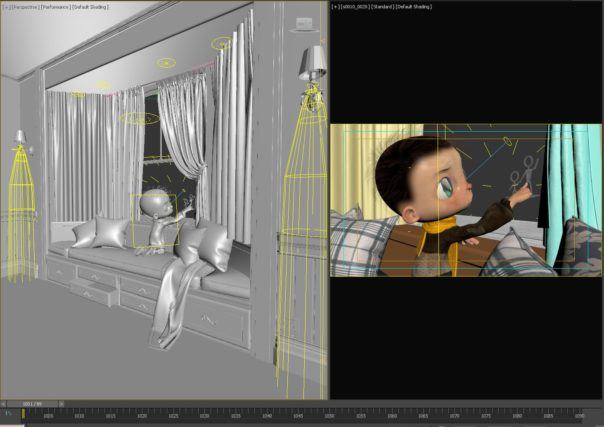Step back with time slider left arrow
This screenshot has width=604, height=427.
click(x=3, y=404)
